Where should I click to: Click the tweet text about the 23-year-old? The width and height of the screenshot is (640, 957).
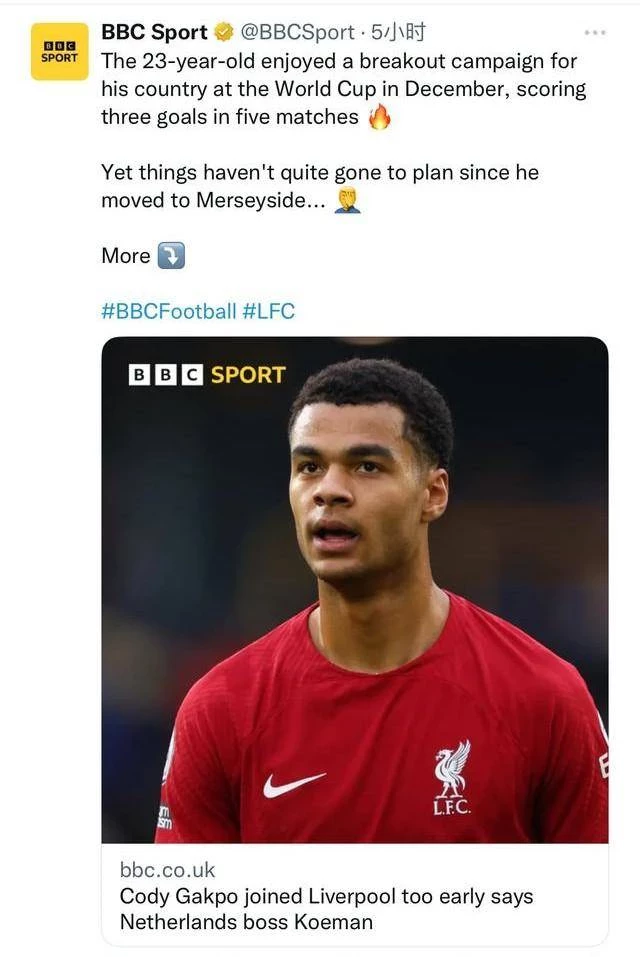[343, 89]
